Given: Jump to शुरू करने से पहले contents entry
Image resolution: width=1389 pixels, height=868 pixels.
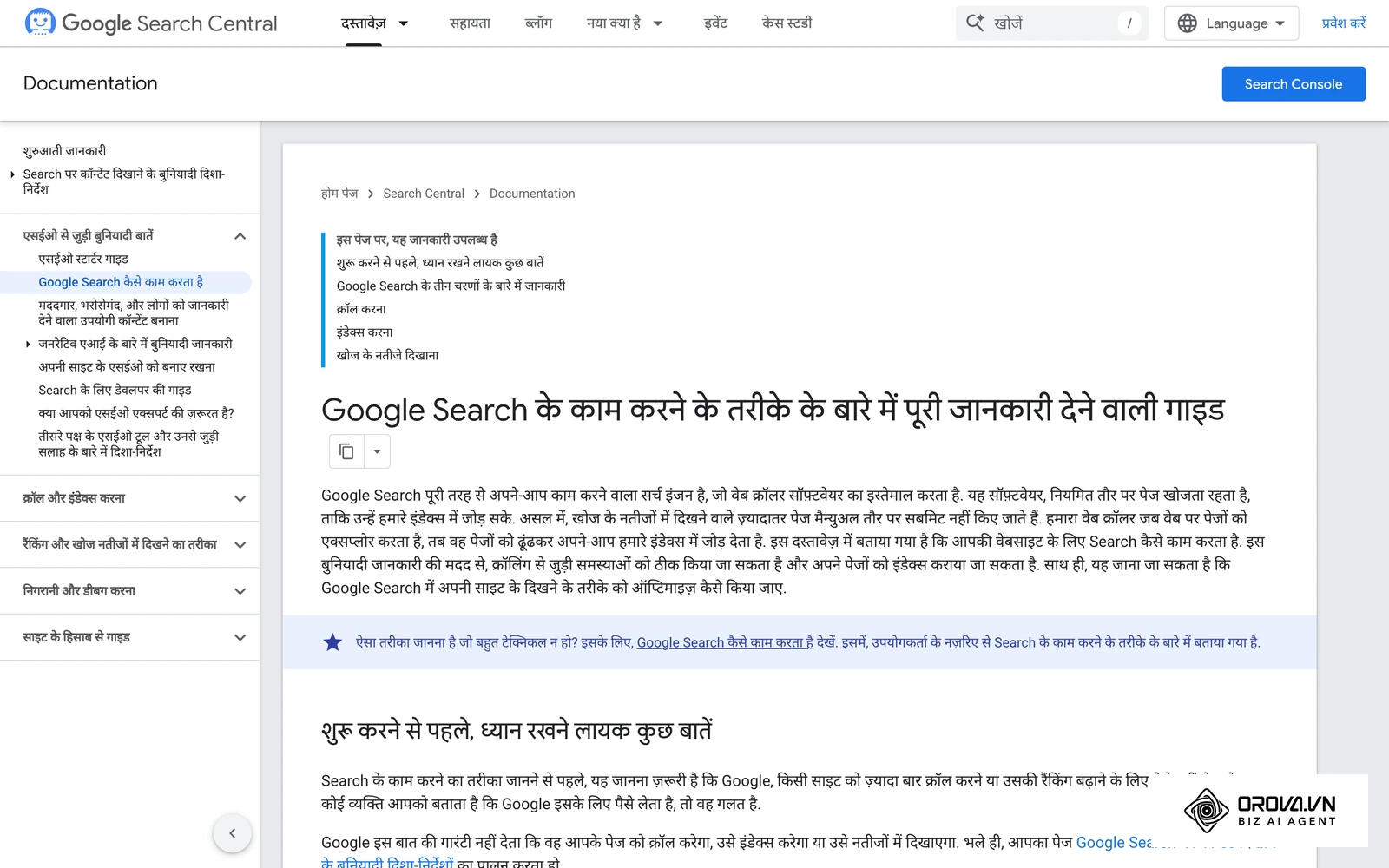Looking at the screenshot, I should point(440,263).
